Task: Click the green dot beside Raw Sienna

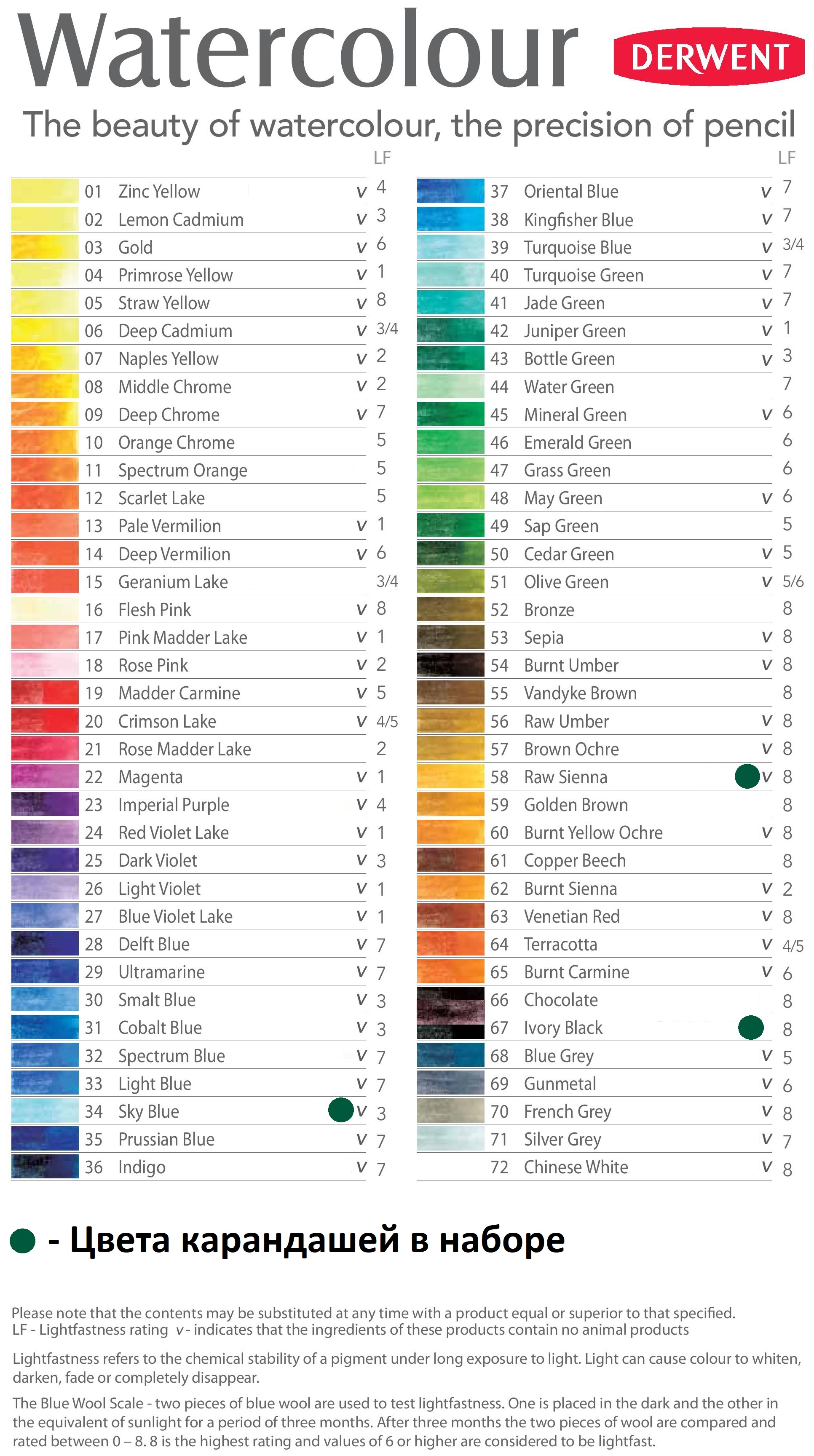Action: tap(747, 776)
